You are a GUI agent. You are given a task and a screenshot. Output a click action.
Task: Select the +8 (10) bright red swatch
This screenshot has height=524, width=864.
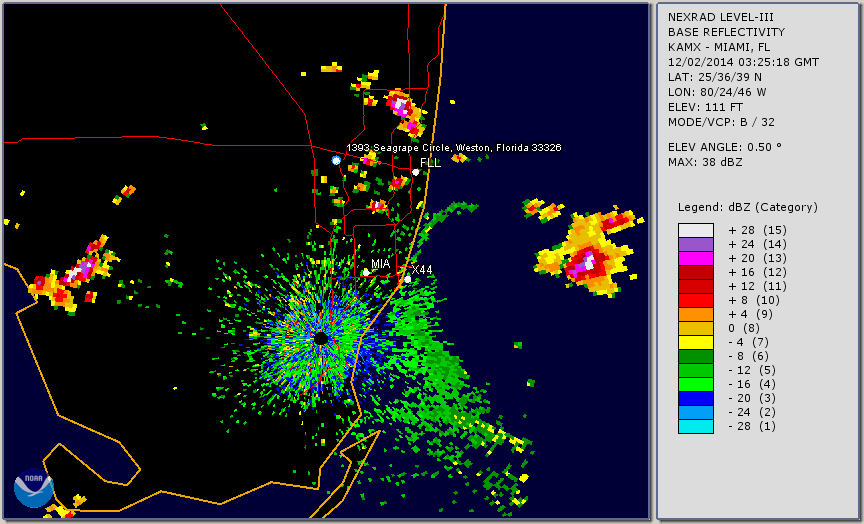(696, 300)
